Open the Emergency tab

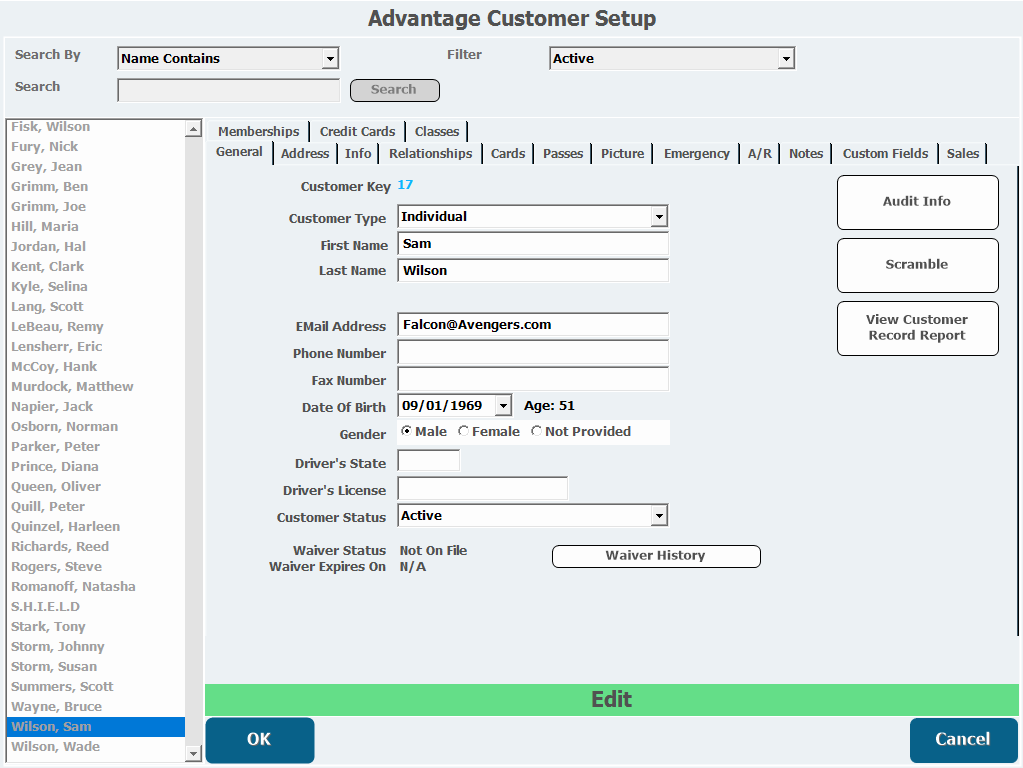tap(697, 153)
